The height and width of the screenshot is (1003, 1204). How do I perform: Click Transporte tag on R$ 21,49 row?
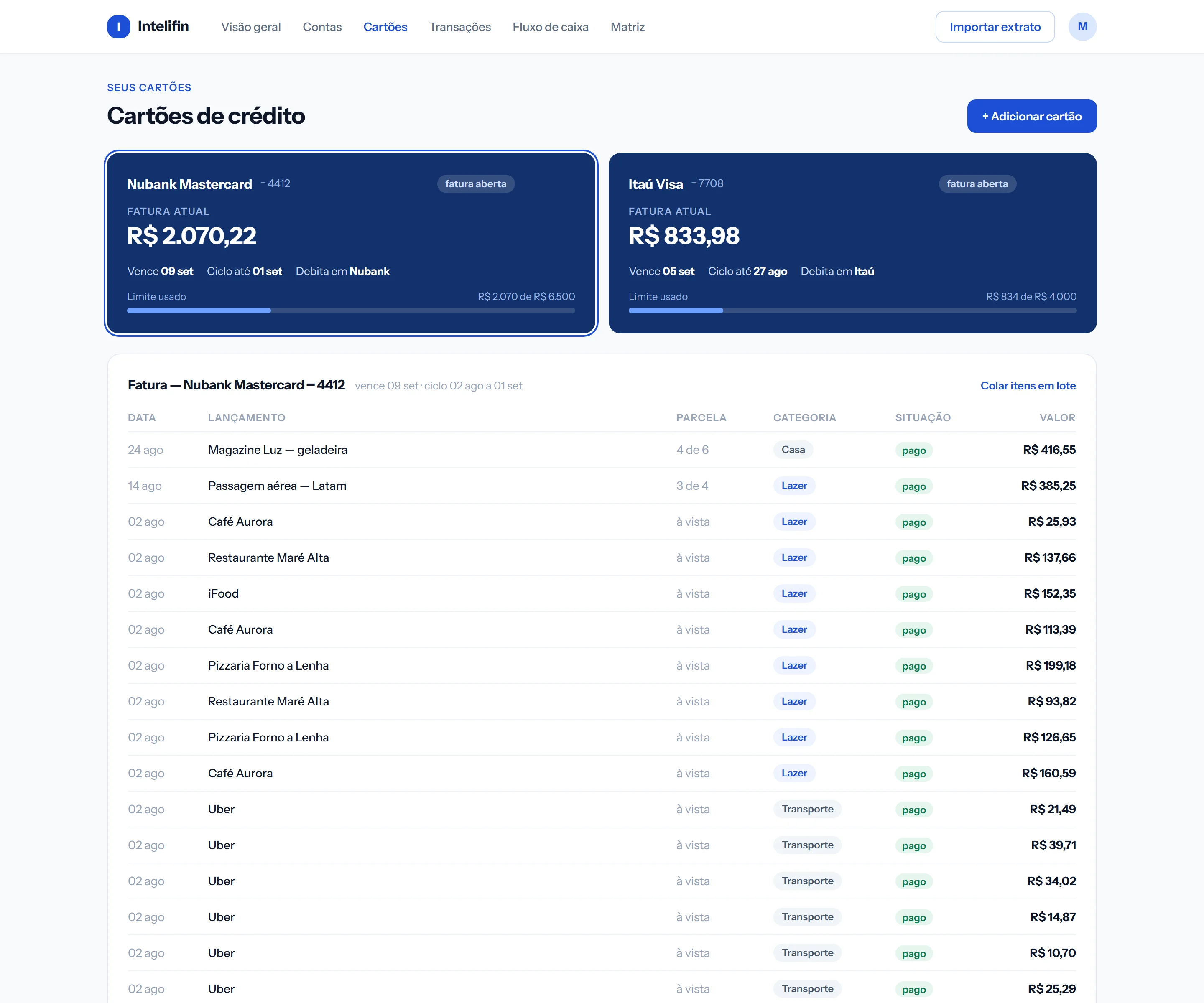807,809
